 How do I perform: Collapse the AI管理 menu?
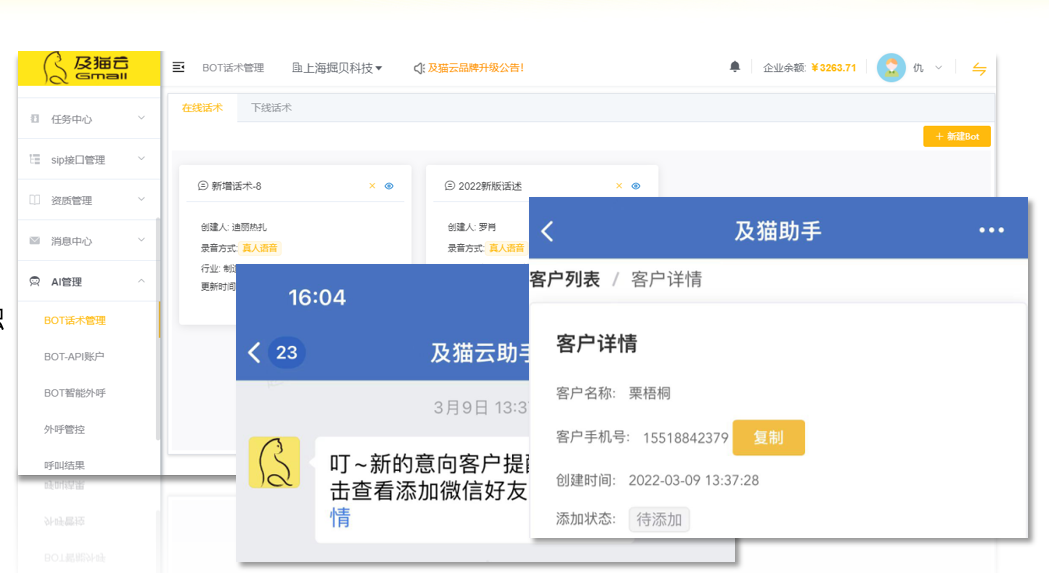click(x=141, y=280)
